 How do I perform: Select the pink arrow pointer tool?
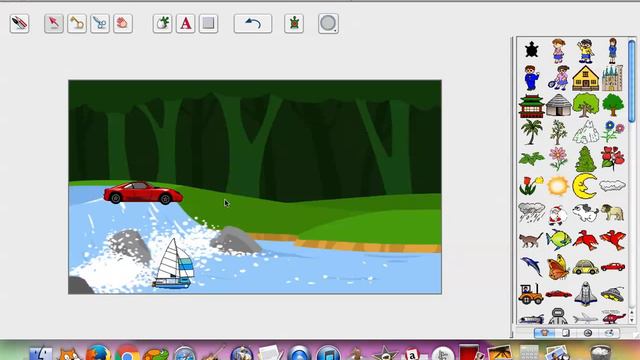click(x=54, y=23)
